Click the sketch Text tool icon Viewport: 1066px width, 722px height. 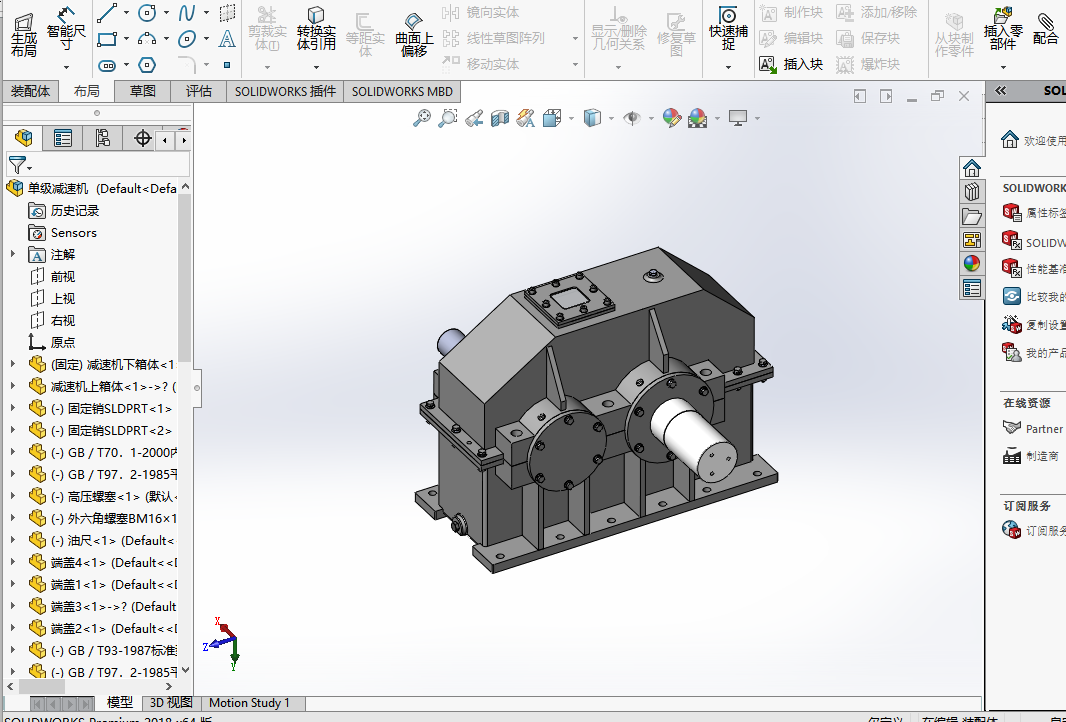coord(227,39)
